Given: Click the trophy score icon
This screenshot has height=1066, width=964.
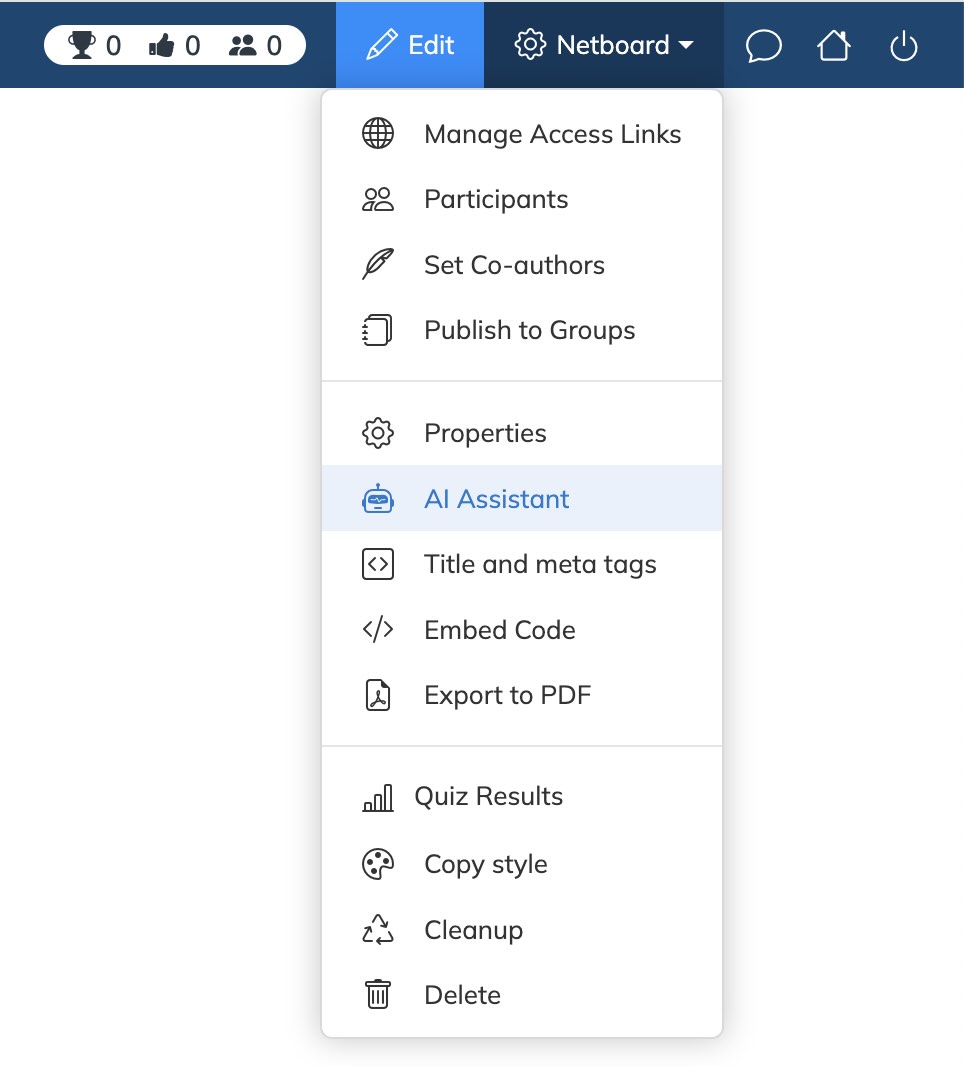Looking at the screenshot, I should click(x=82, y=45).
